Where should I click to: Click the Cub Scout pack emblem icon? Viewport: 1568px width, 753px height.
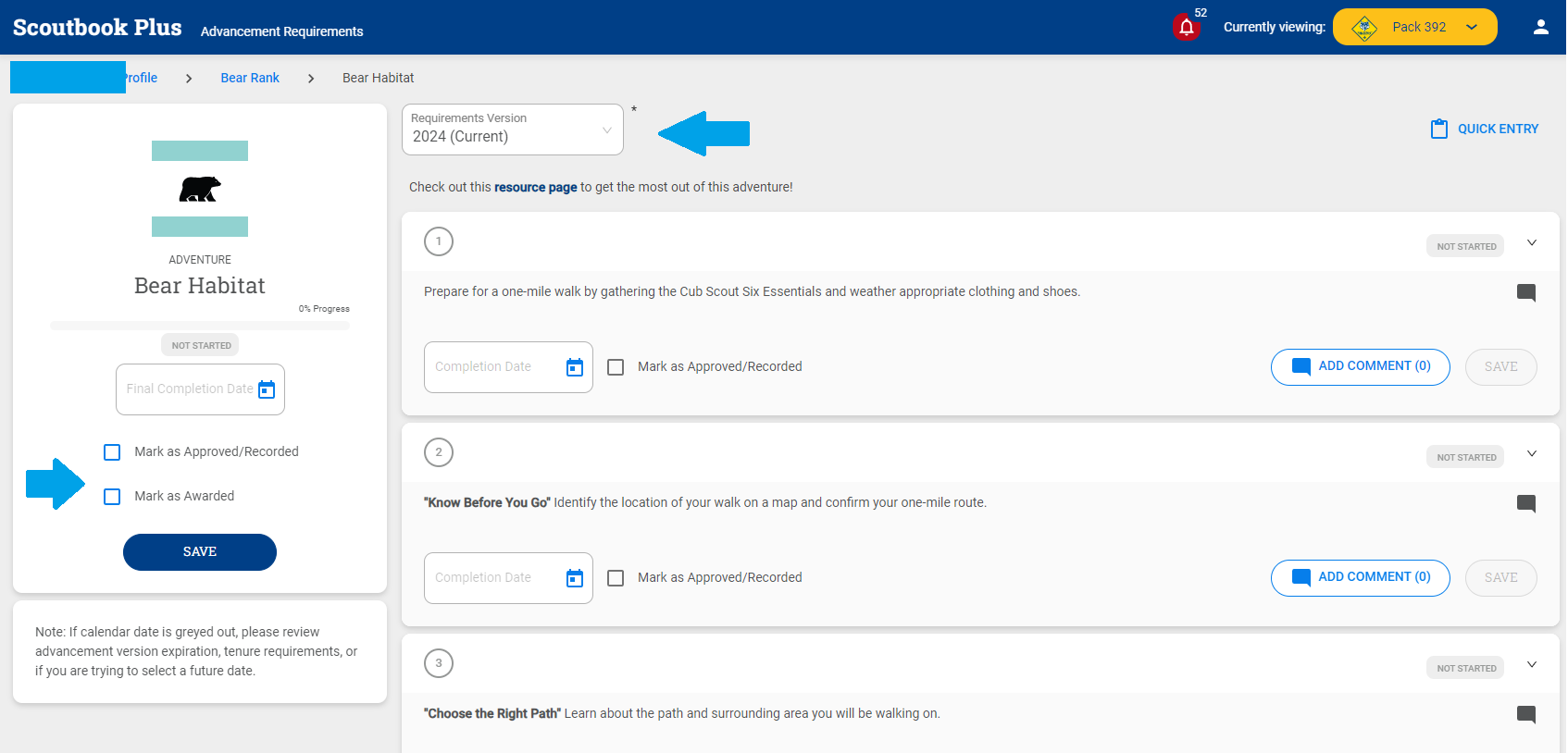point(1364,28)
